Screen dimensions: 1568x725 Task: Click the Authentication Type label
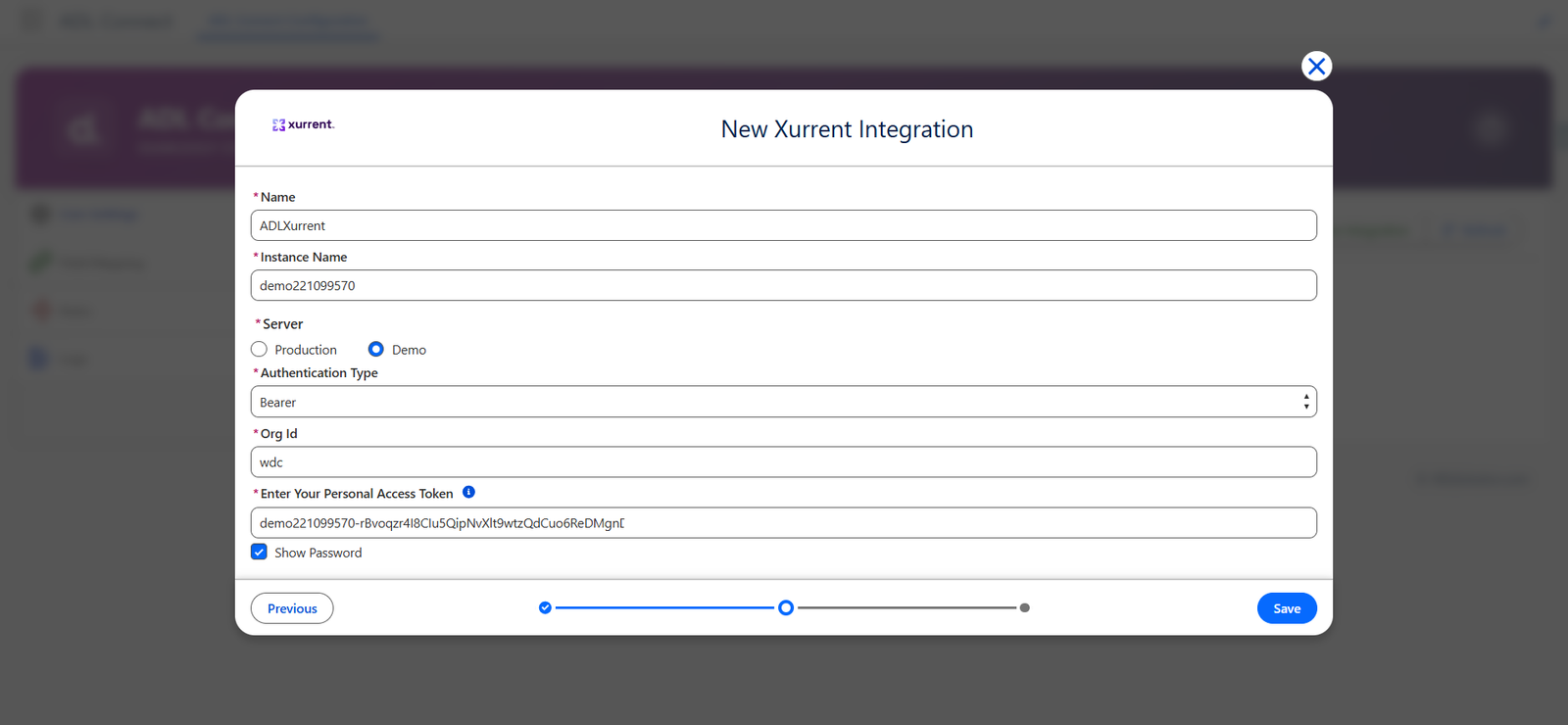pyautogui.click(x=318, y=373)
